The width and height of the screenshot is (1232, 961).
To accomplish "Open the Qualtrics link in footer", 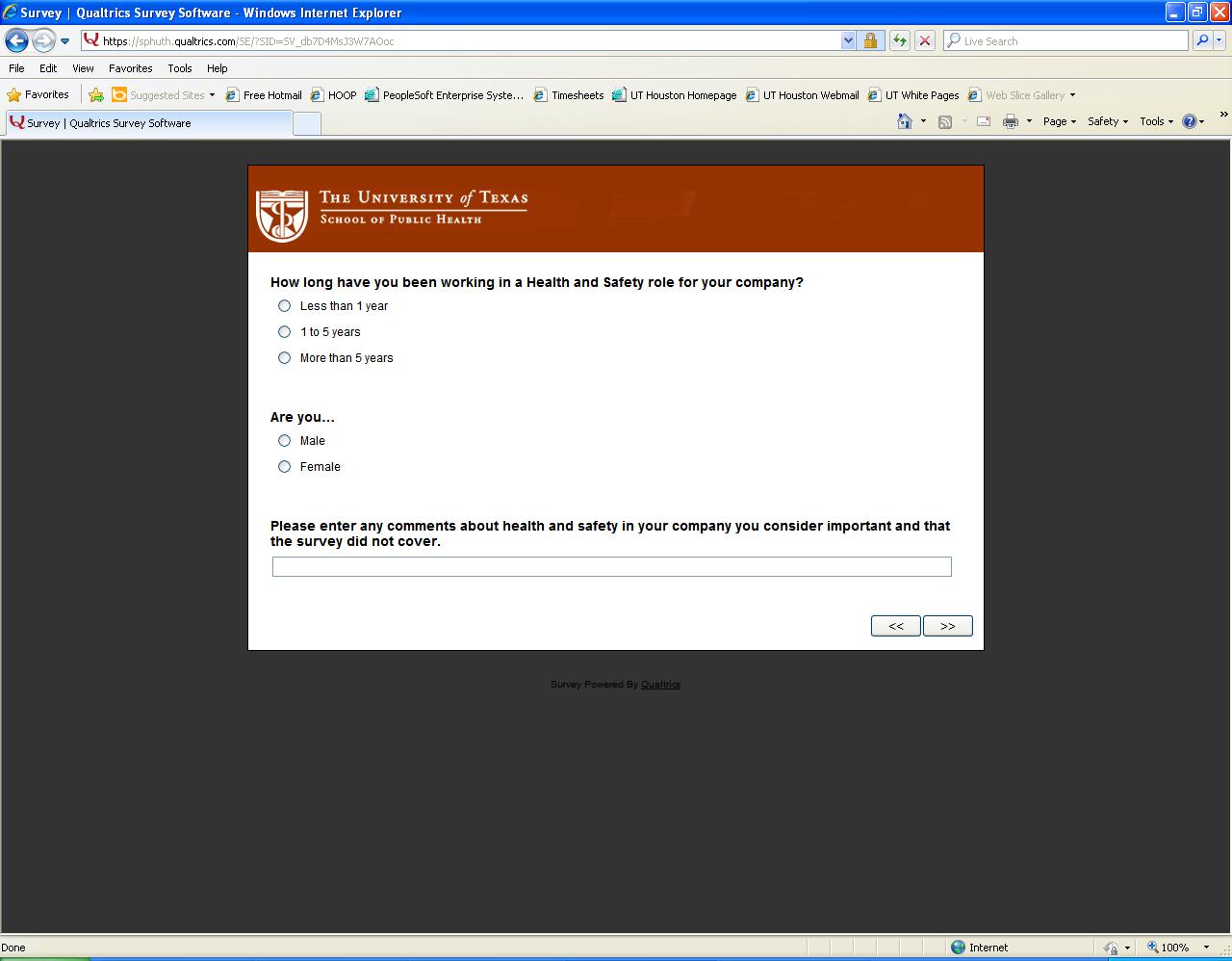I will tap(660, 685).
